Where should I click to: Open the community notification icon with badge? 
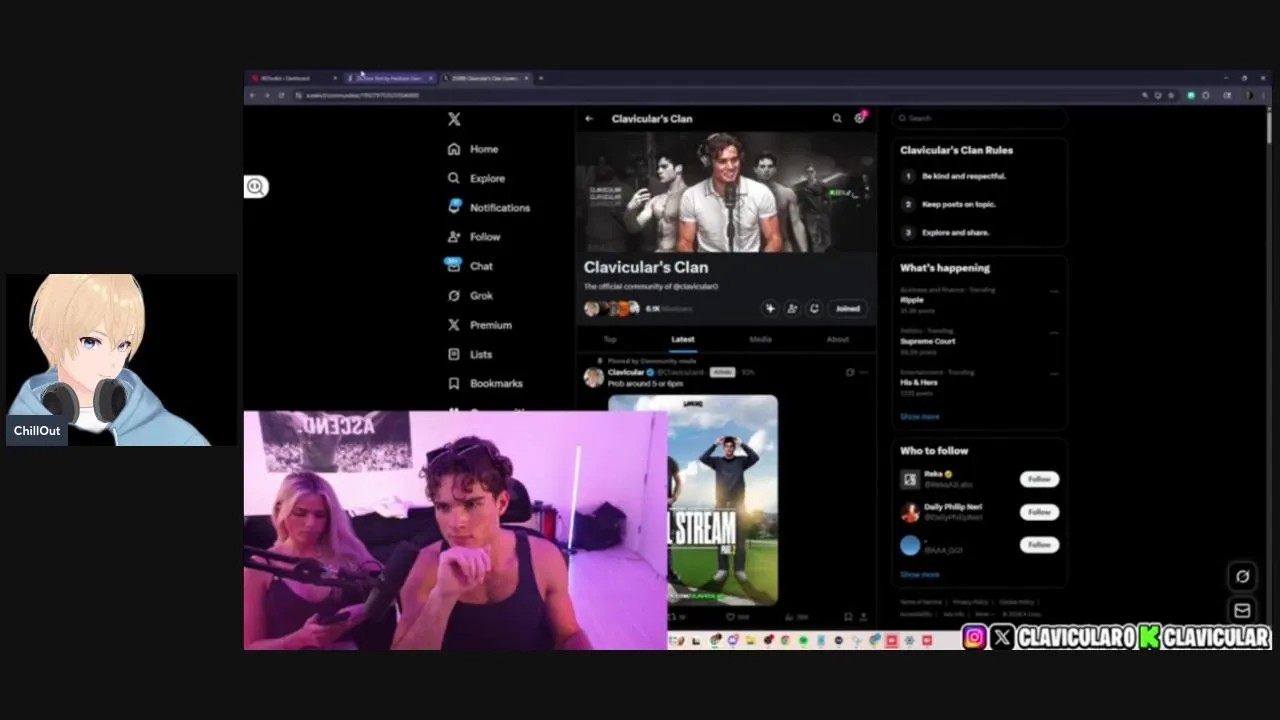[x=860, y=117]
